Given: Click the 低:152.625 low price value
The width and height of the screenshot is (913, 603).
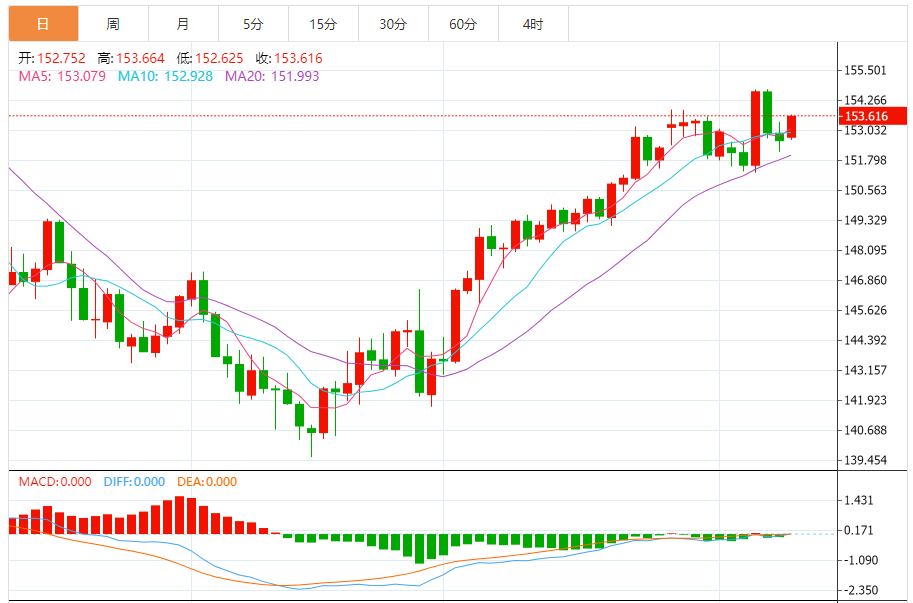Looking at the screenshot, I should coord(210,58).
